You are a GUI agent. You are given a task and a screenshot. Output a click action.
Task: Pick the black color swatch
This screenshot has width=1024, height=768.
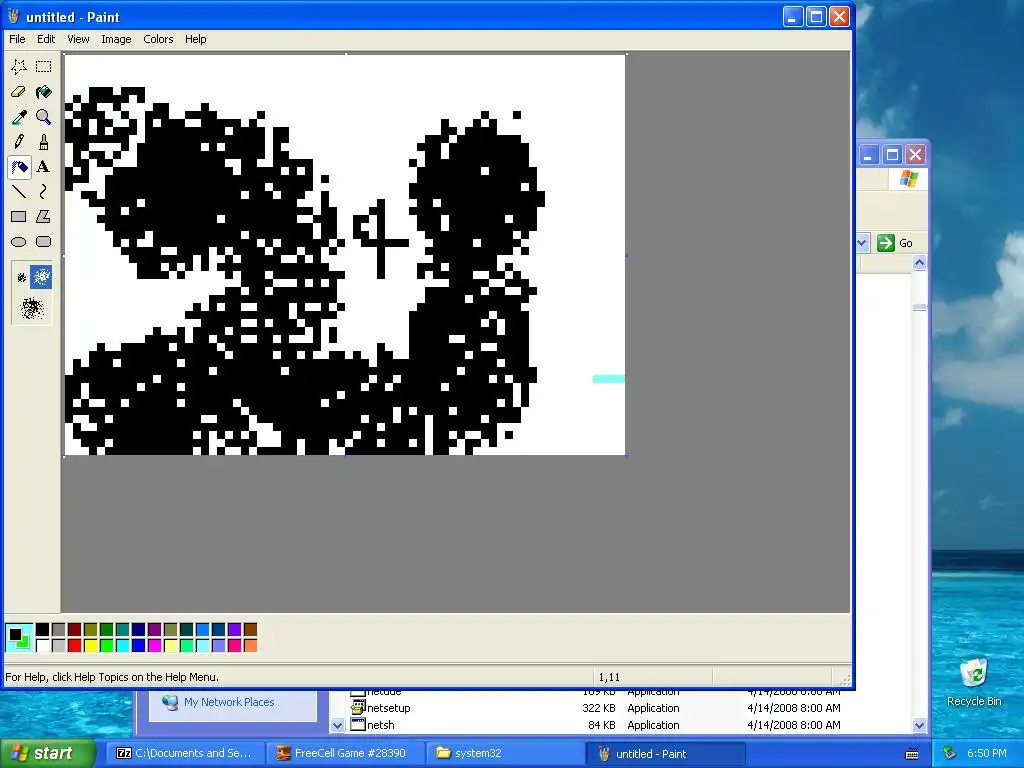point(42,630)
